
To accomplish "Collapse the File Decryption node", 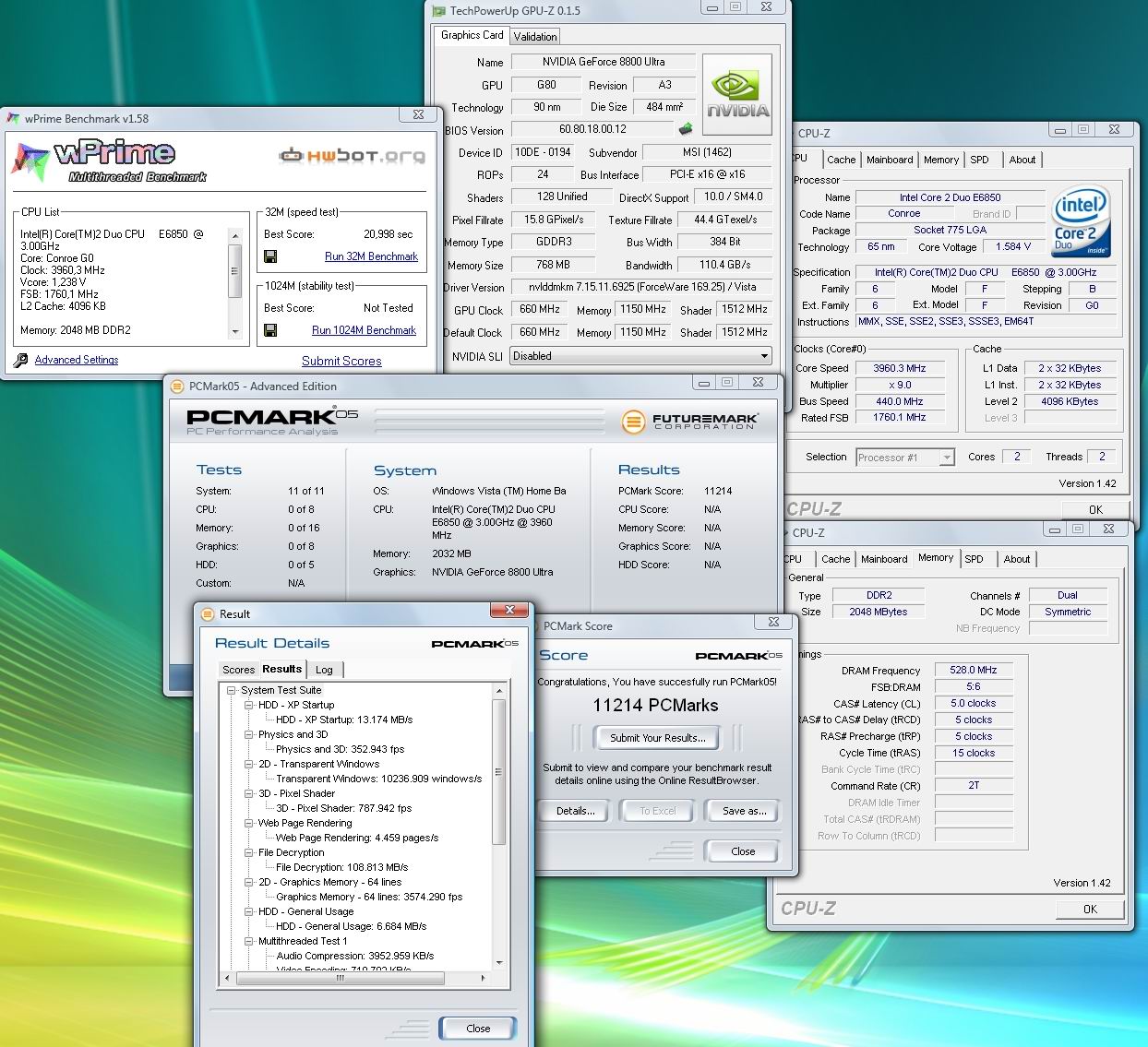I will [248, 852].
